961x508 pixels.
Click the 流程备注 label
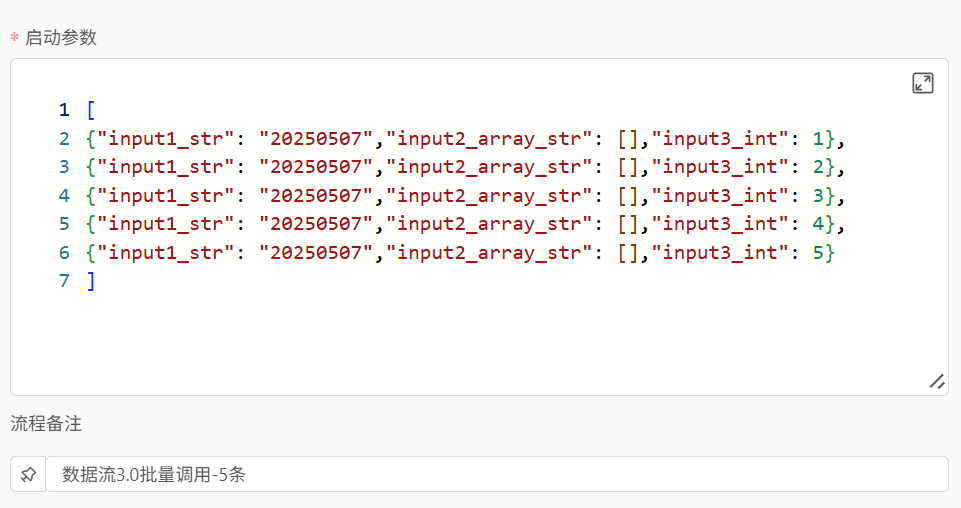(x=46, y=423)
